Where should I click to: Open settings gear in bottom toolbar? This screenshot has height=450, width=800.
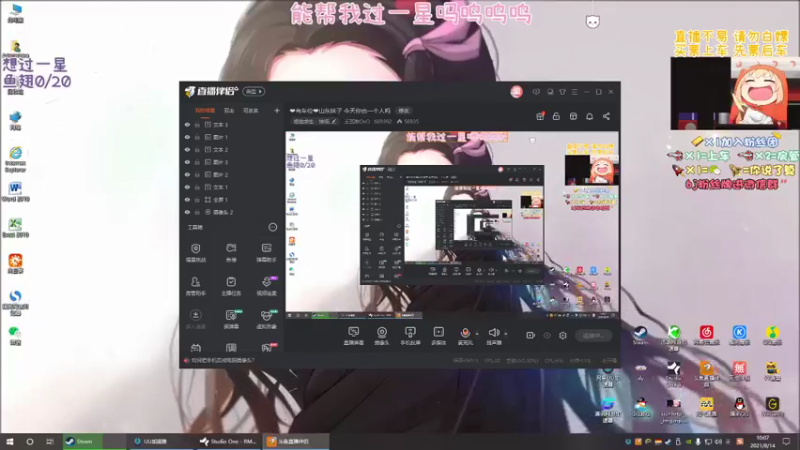tap(563, 335)
